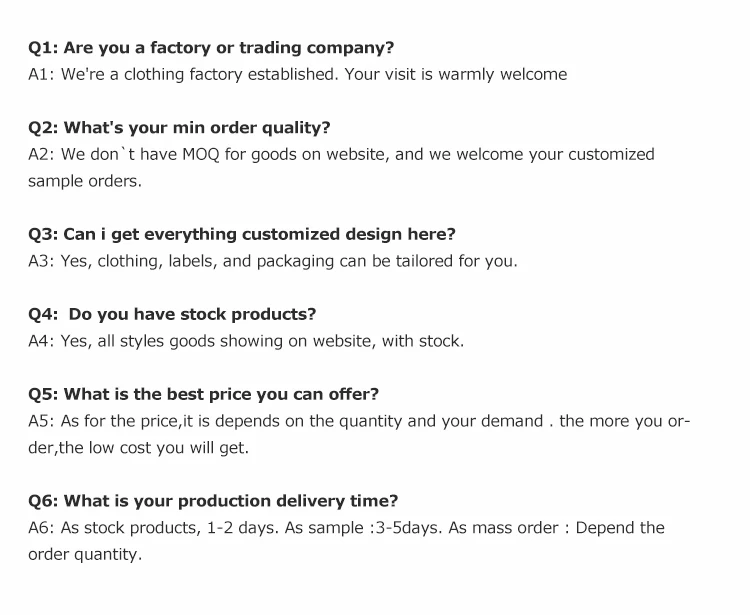Click the question "Are you a factory or trading company?"

click(x=229, y=47)
